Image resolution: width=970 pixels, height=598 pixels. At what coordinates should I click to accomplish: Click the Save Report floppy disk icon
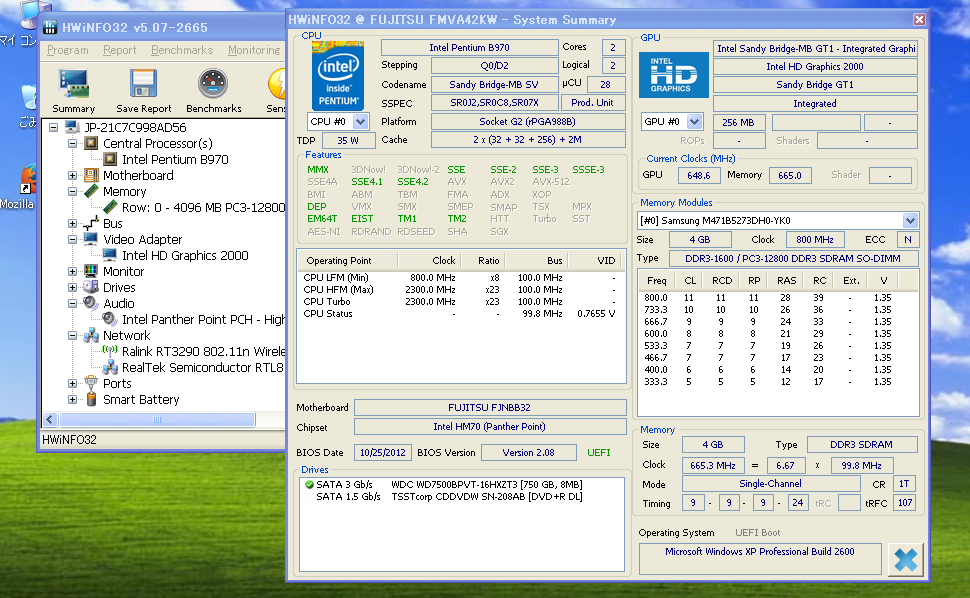click(x=143, y=84)
